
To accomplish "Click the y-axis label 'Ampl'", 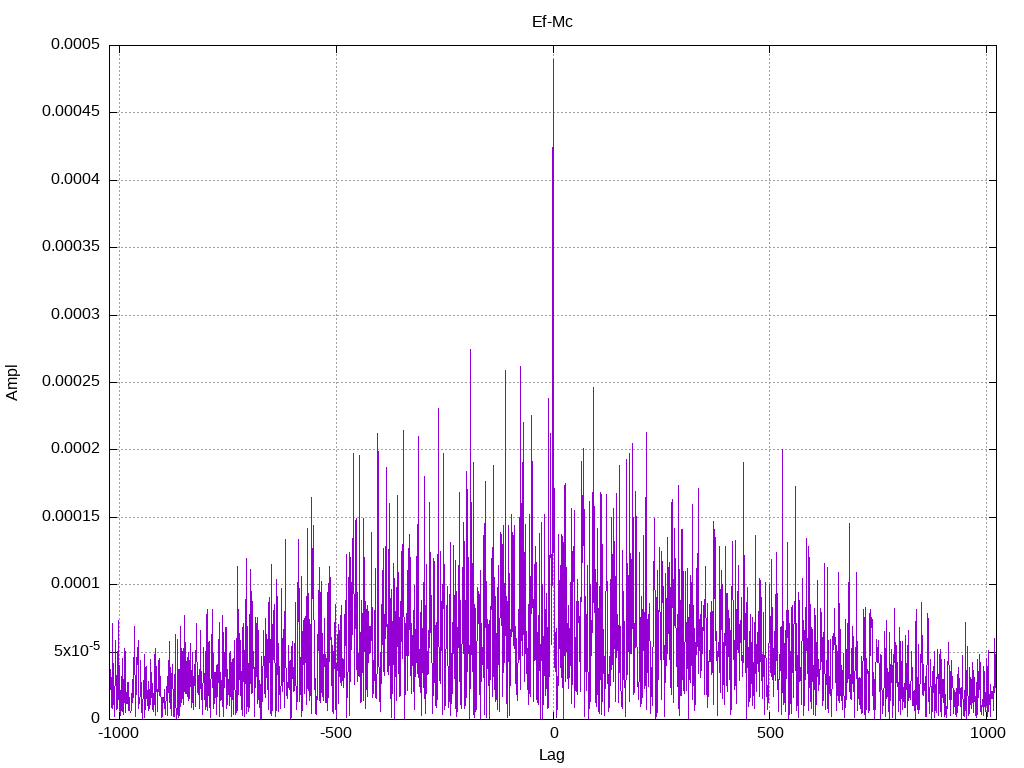I will (12, 382).
